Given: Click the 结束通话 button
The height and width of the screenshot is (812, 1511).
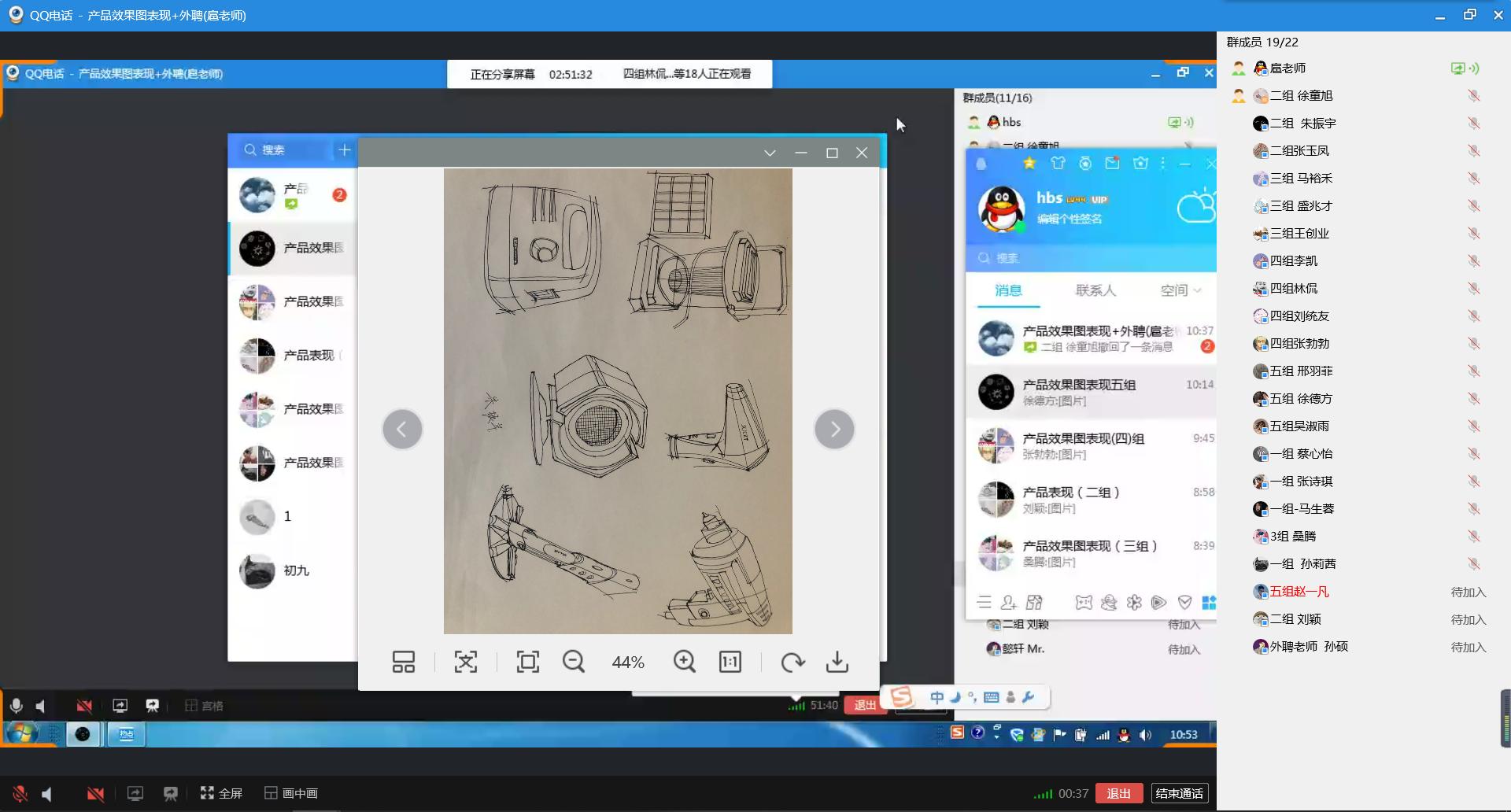Looking at the screenshot, I should [x=1179, y=793].
